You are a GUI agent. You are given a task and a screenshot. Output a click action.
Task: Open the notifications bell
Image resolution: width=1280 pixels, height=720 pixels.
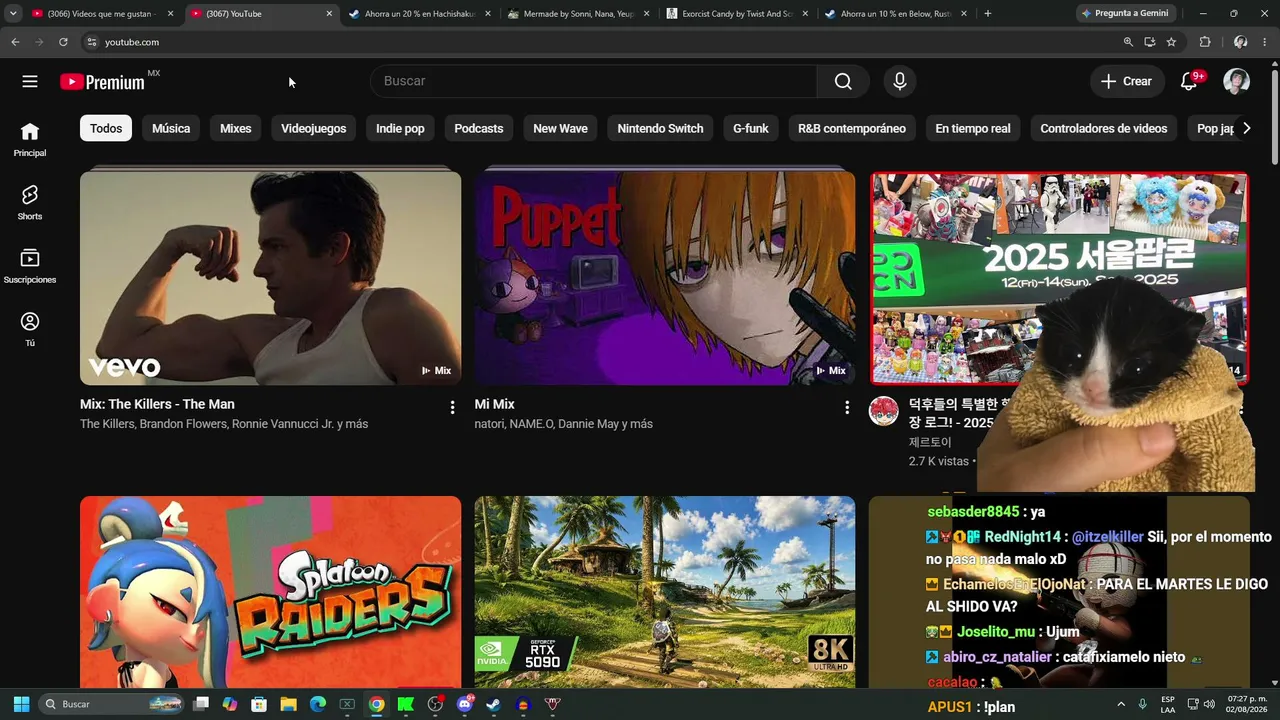point(1189,81)
